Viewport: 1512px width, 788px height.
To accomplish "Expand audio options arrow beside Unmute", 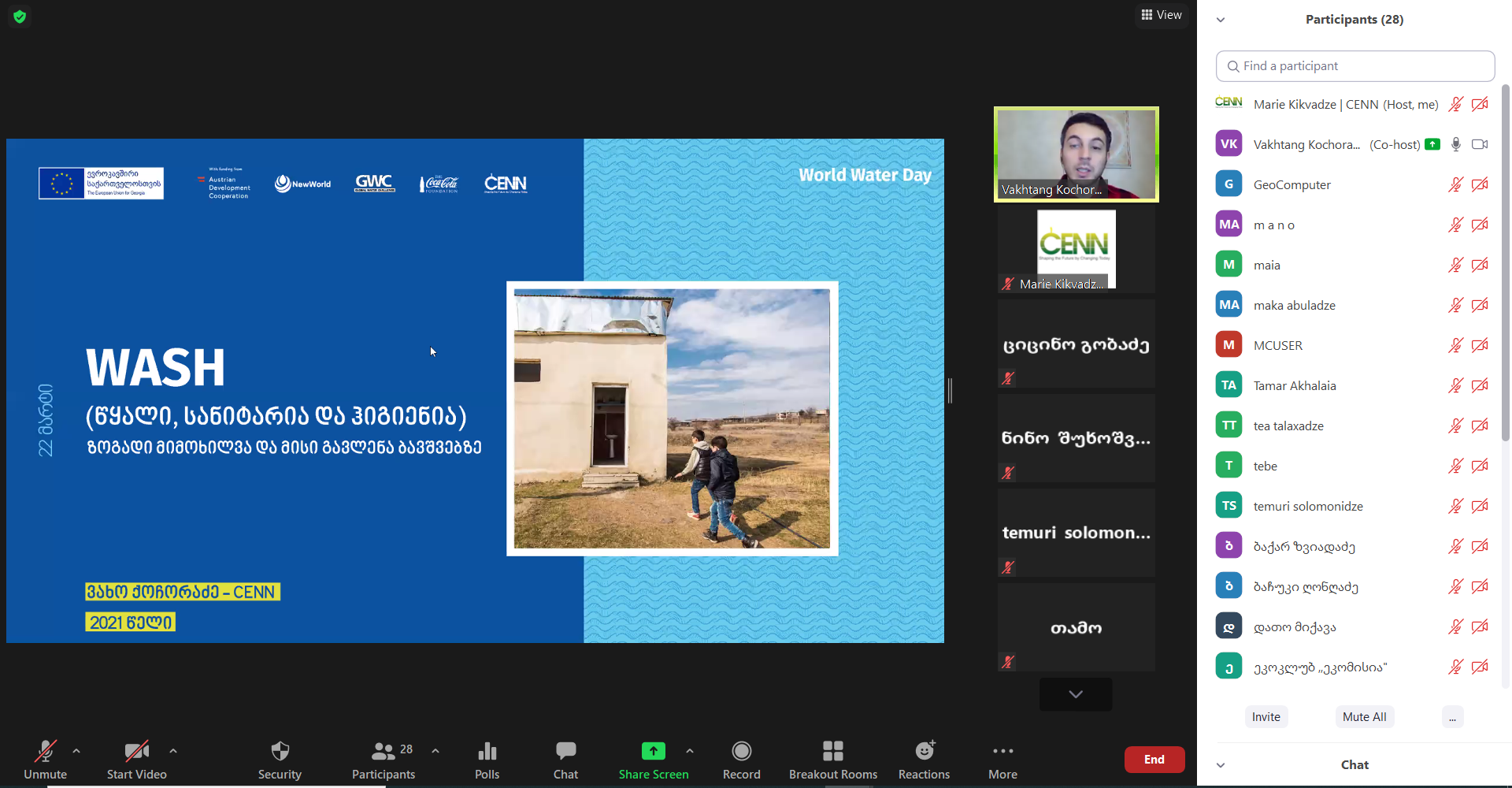I will point(76,751).
